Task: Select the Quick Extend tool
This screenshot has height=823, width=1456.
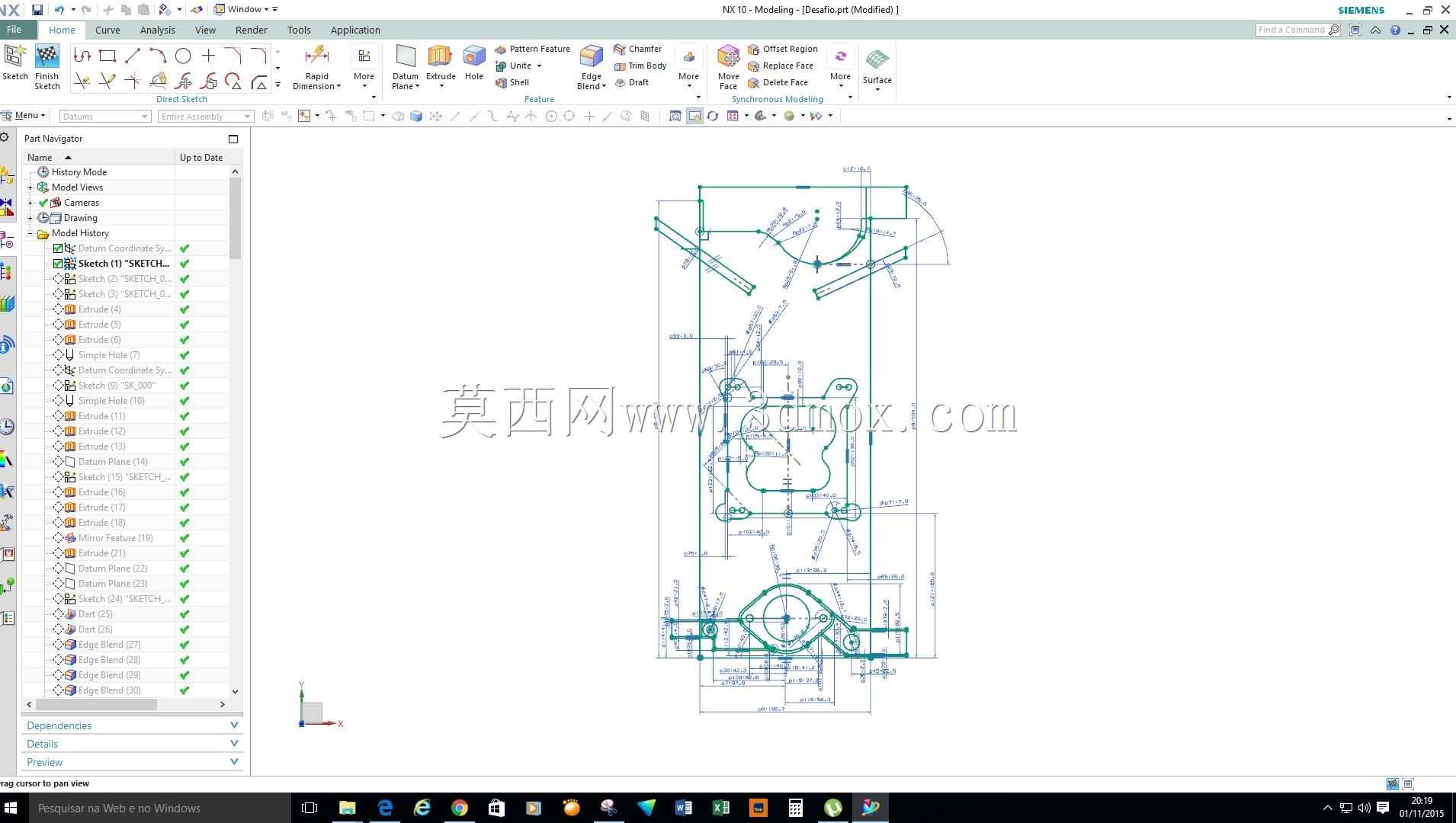Action: 107,81
